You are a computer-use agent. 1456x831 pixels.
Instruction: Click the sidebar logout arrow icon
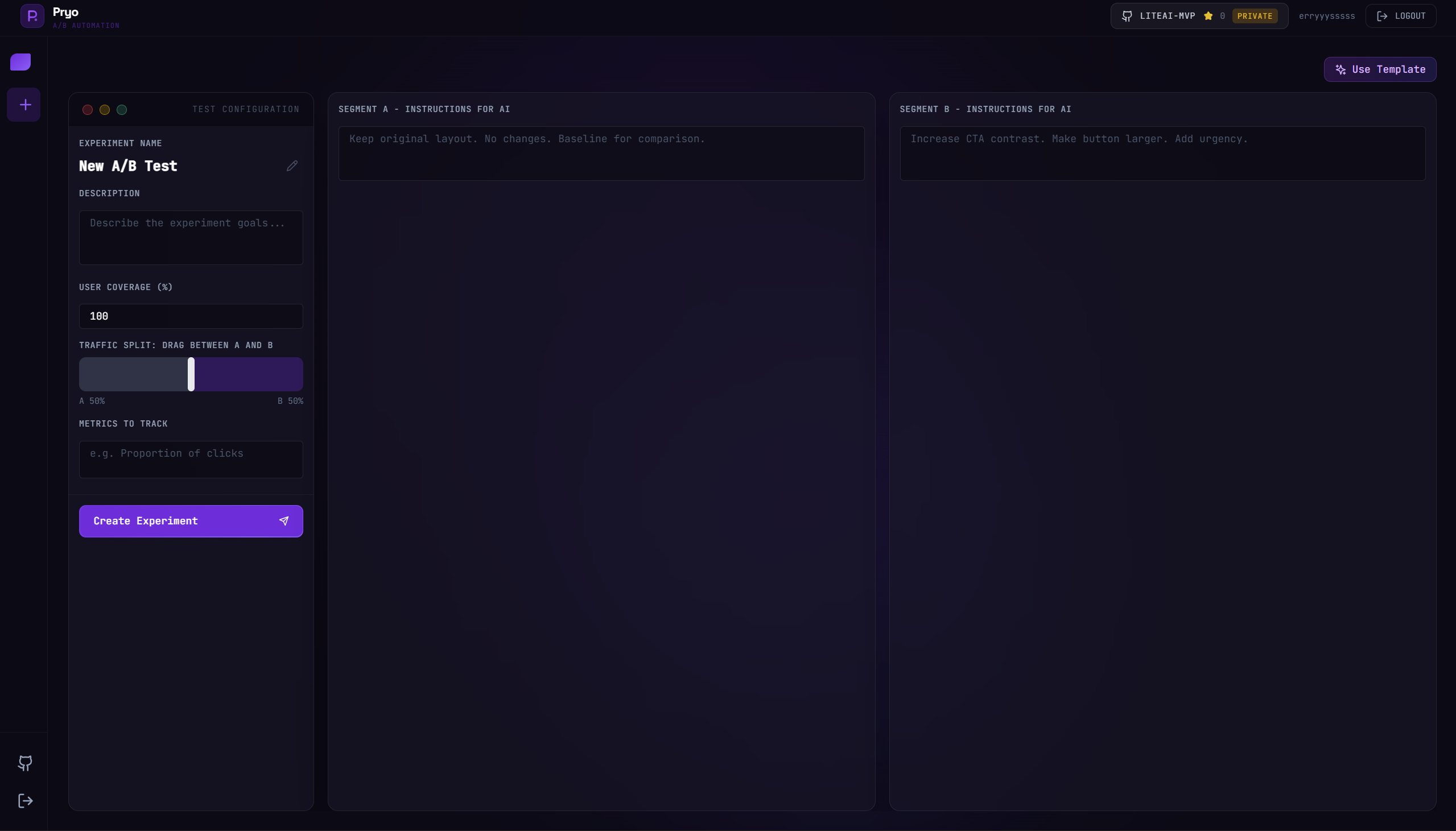point(25,801)
